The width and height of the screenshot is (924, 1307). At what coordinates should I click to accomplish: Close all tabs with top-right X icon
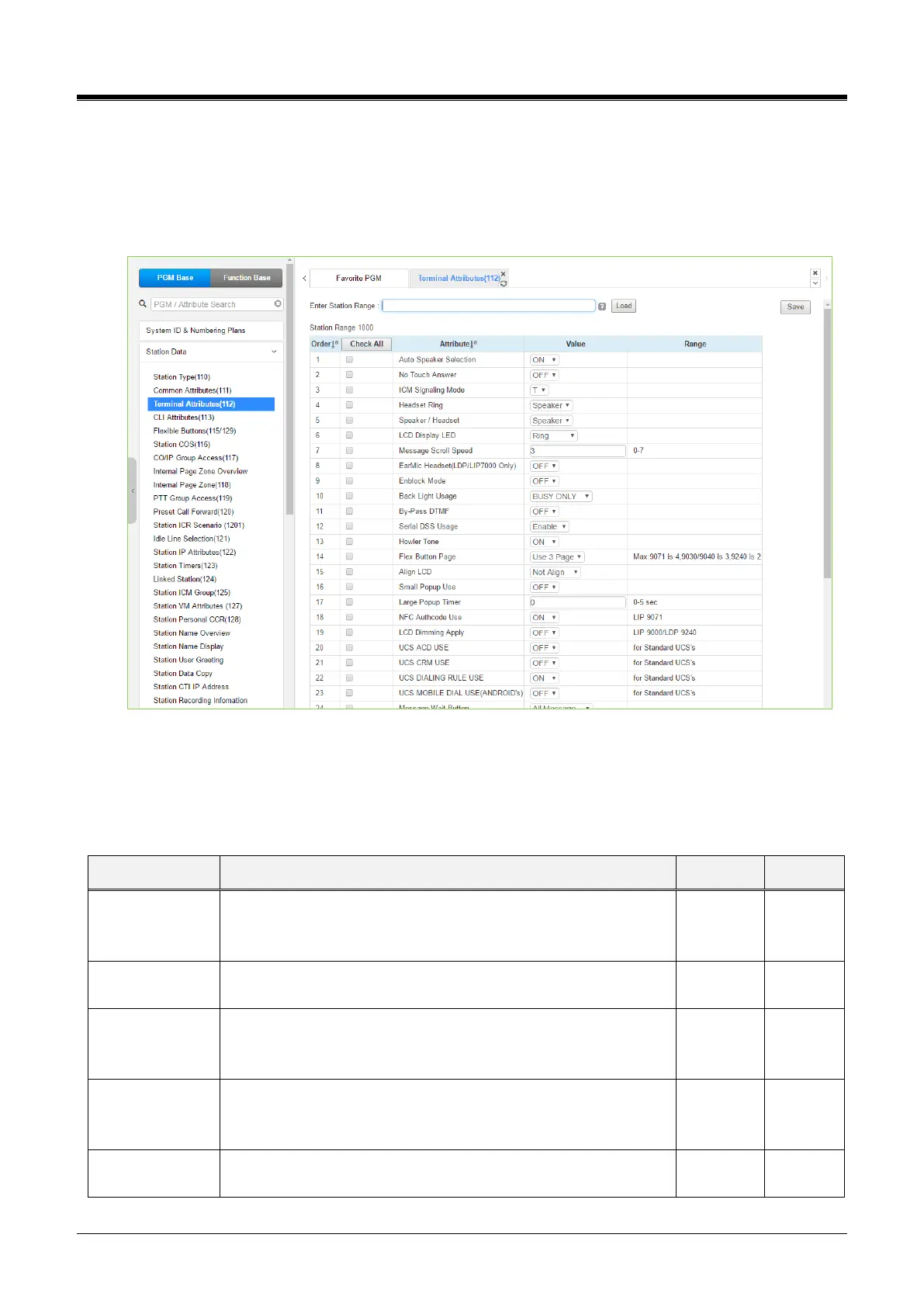(x=815, y=273)
